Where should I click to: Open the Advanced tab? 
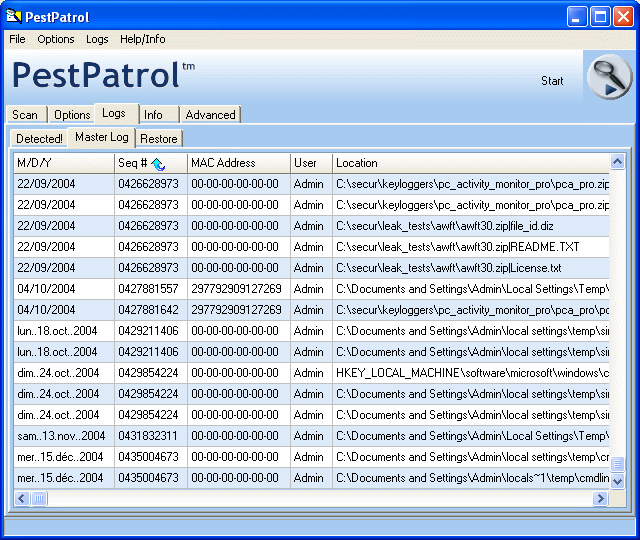(211, 115)
